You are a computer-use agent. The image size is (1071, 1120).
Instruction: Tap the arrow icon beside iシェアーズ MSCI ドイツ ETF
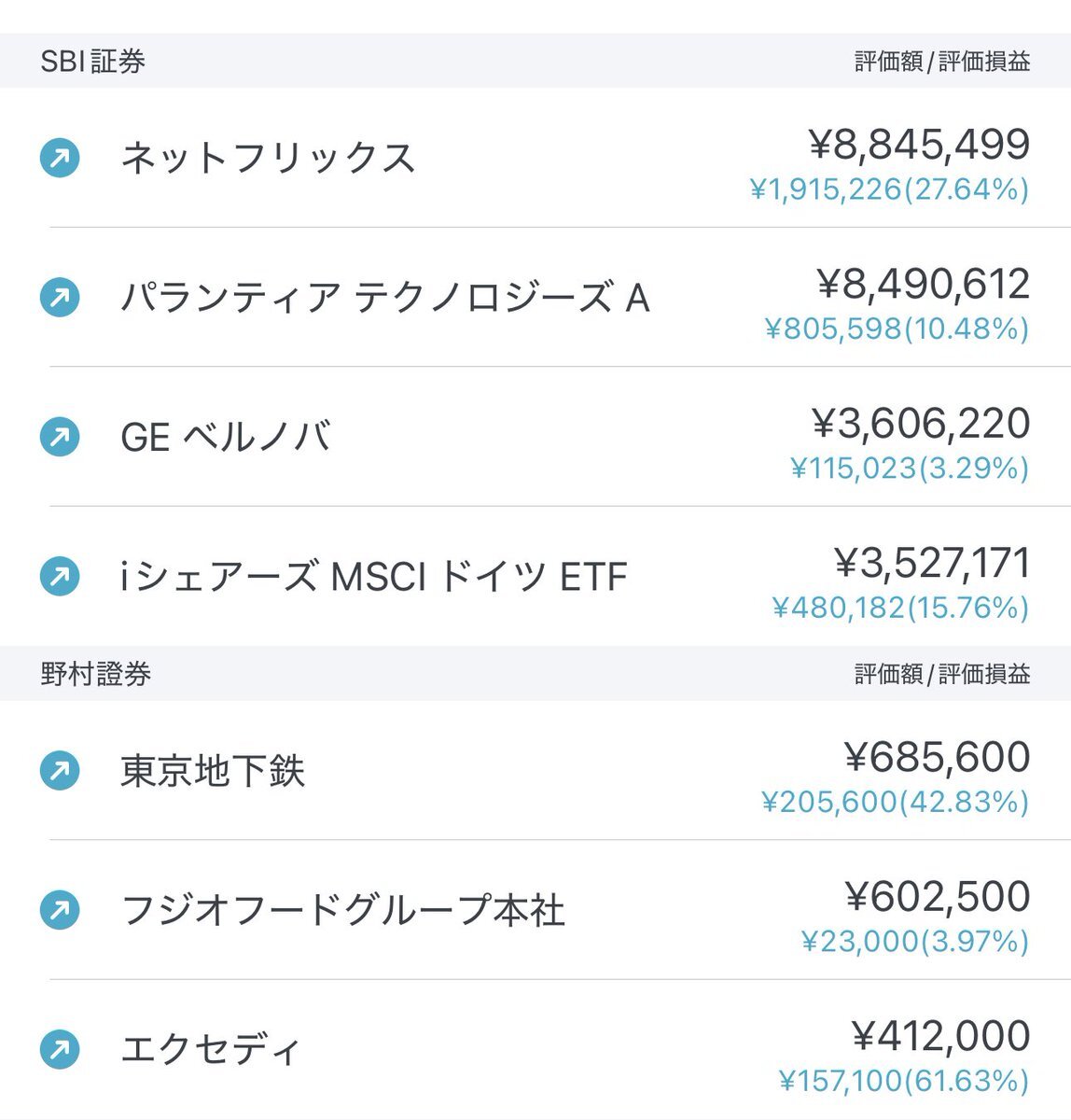tap(60, 577)
